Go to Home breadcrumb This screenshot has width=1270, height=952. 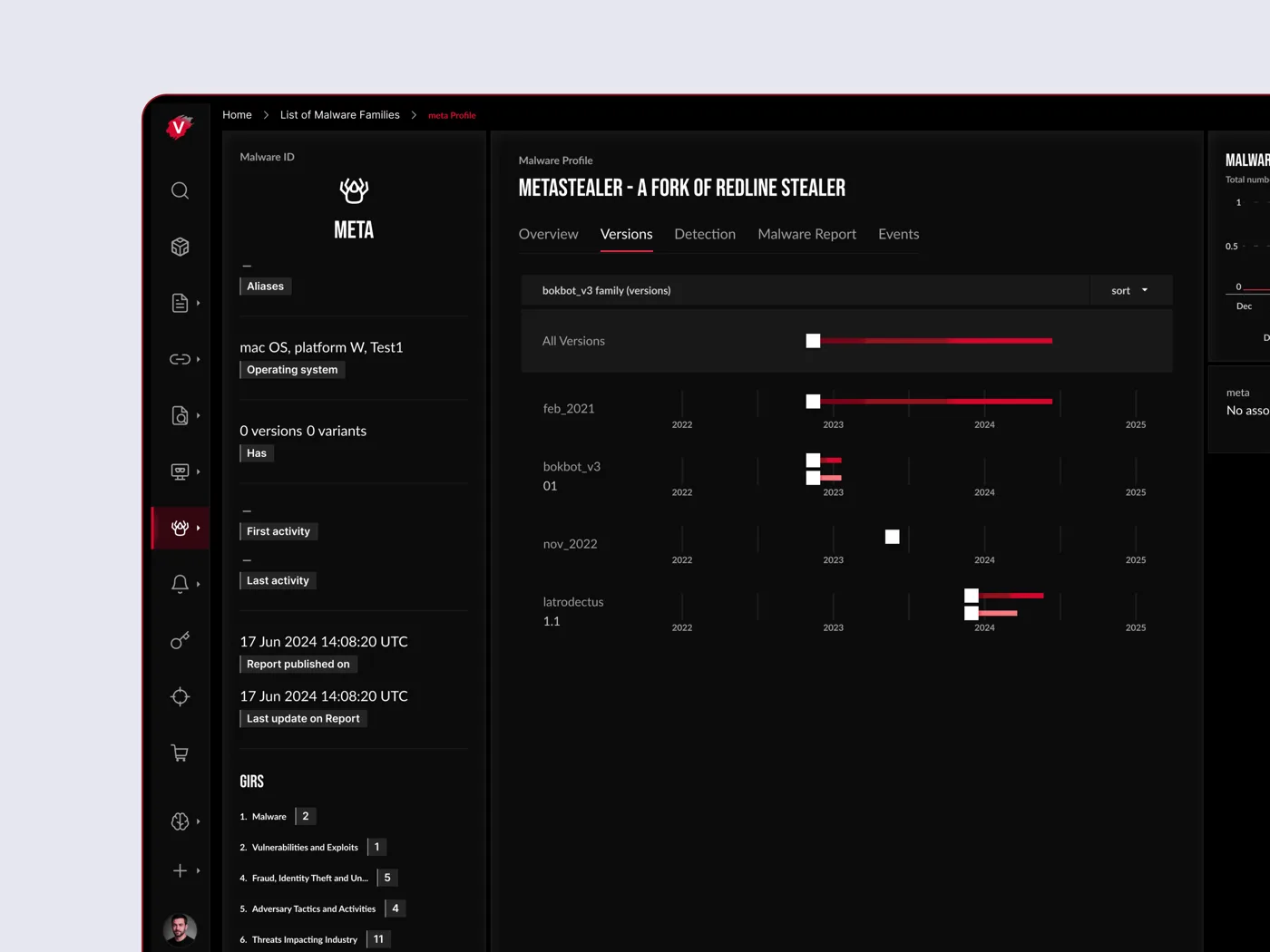click(237, 115)
